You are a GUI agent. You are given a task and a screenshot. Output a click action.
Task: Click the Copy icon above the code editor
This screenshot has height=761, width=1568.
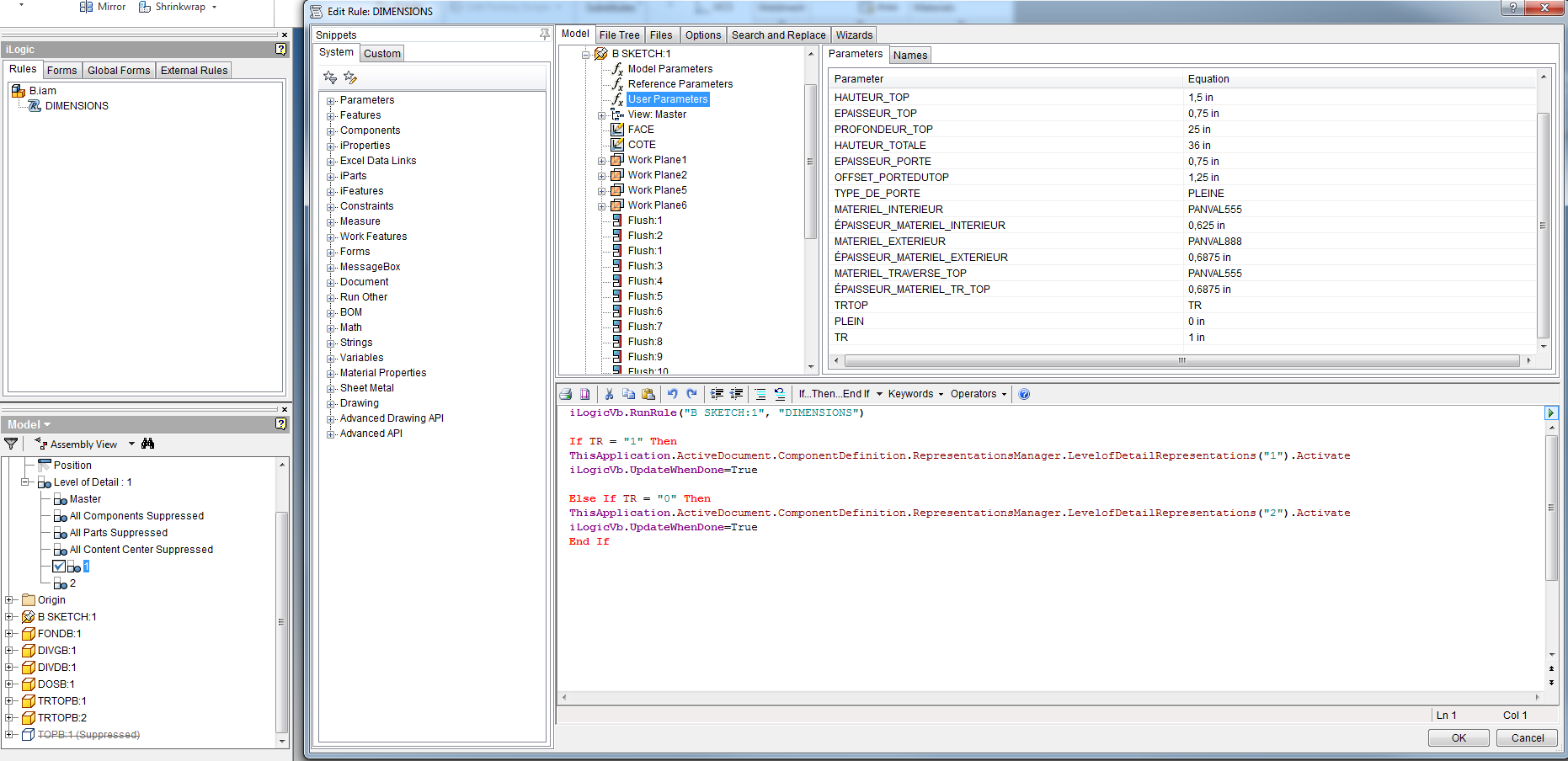[628, 393]
